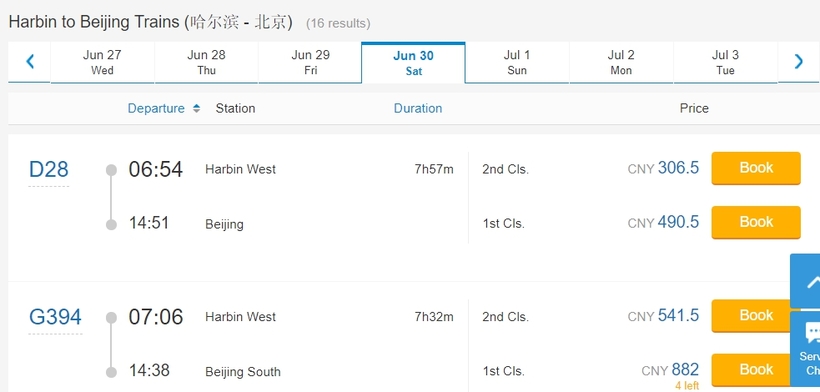Viewport: 820px width, 392px height.
Task: Toggle Departure sort arrows icon
Action: tap(196, 109)
